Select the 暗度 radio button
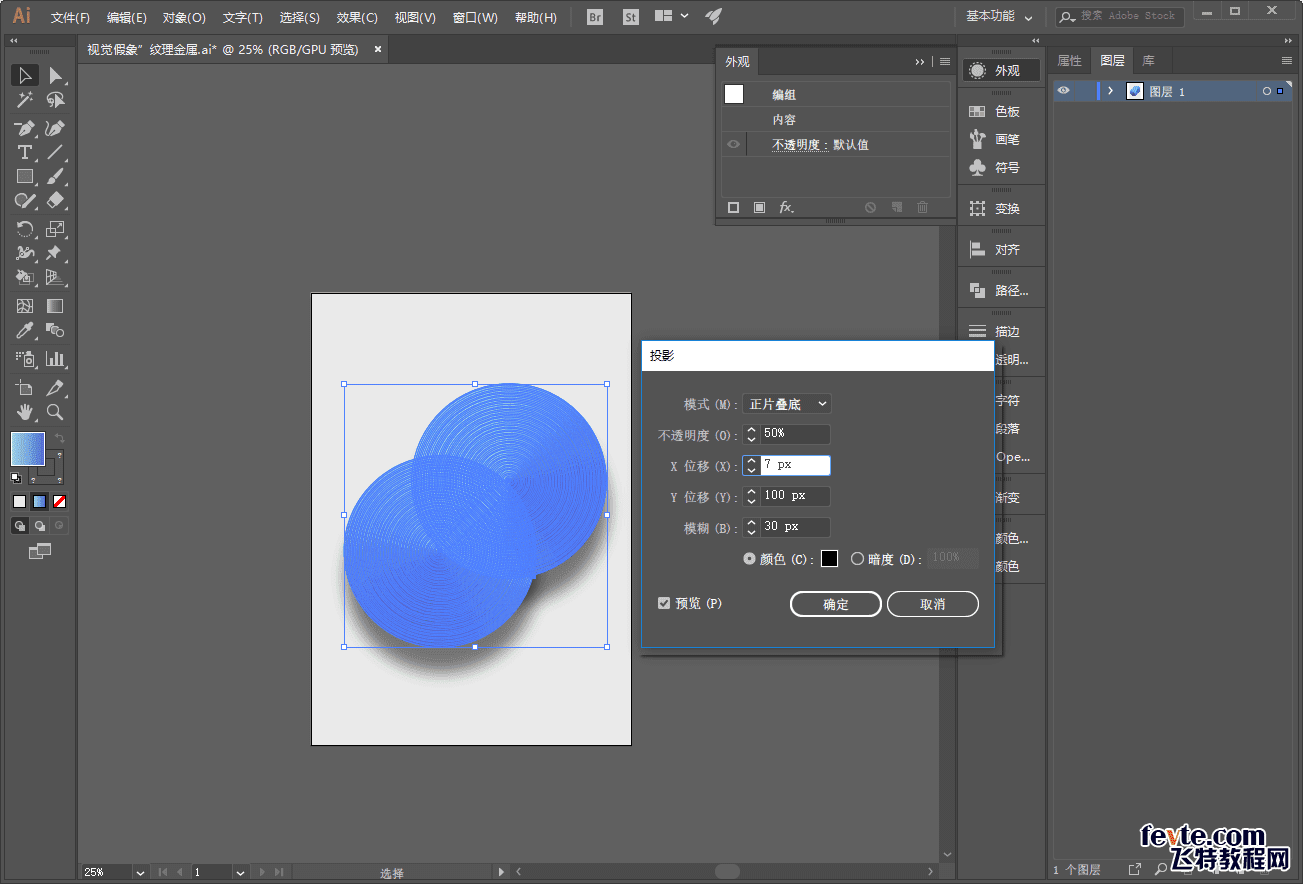The height and width of the screenshot is (884, 1303). (857, 559)
